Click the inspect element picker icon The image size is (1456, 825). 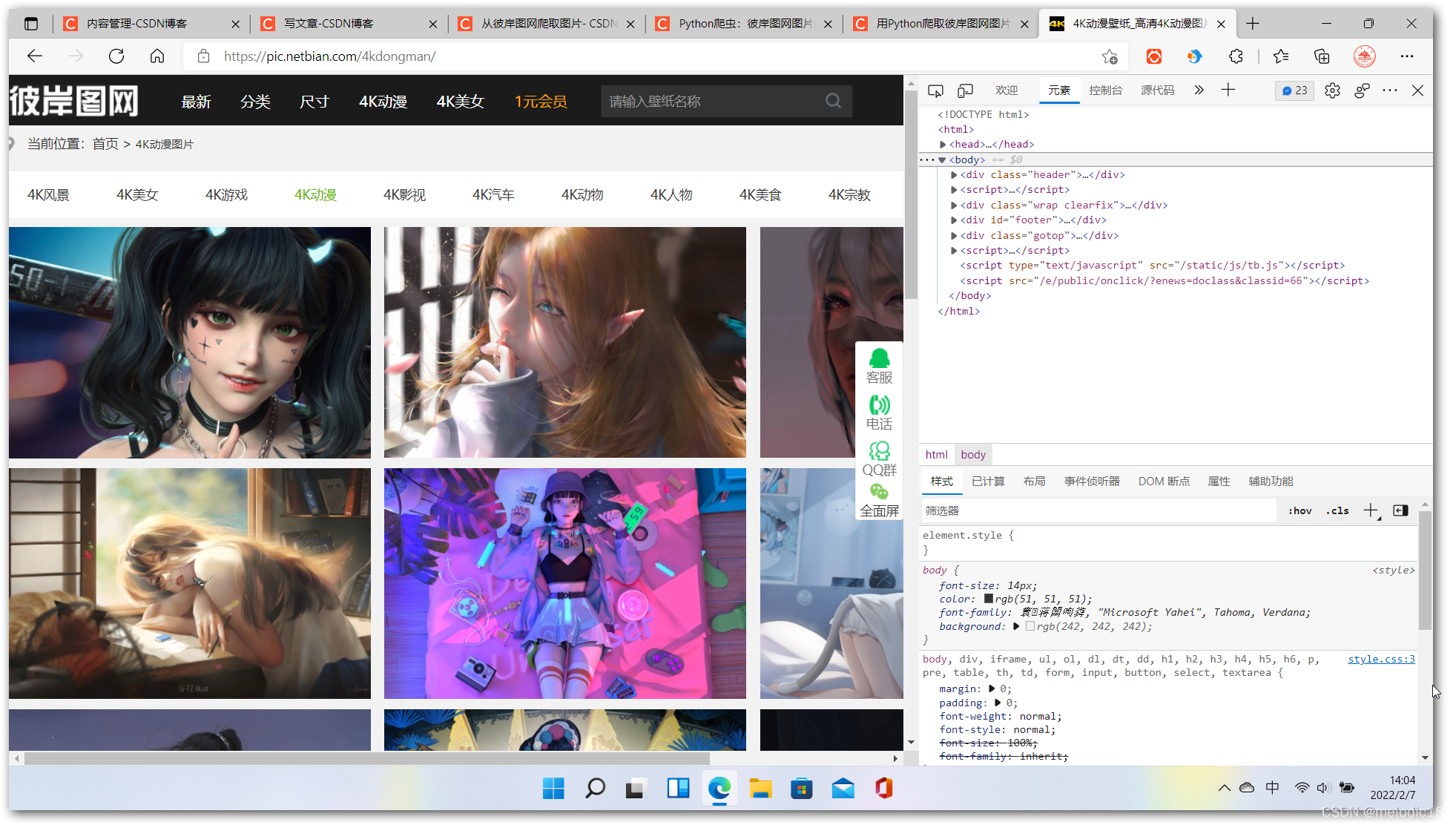pos(935,91)
